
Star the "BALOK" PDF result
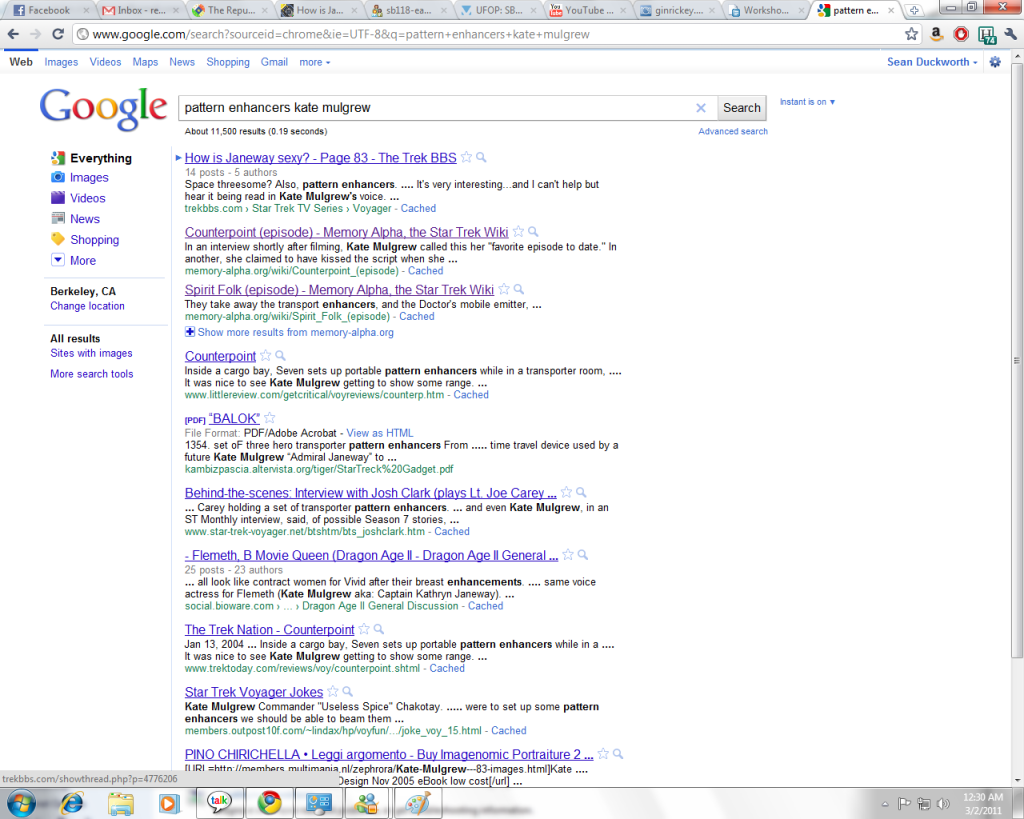(x=269, y=418)
